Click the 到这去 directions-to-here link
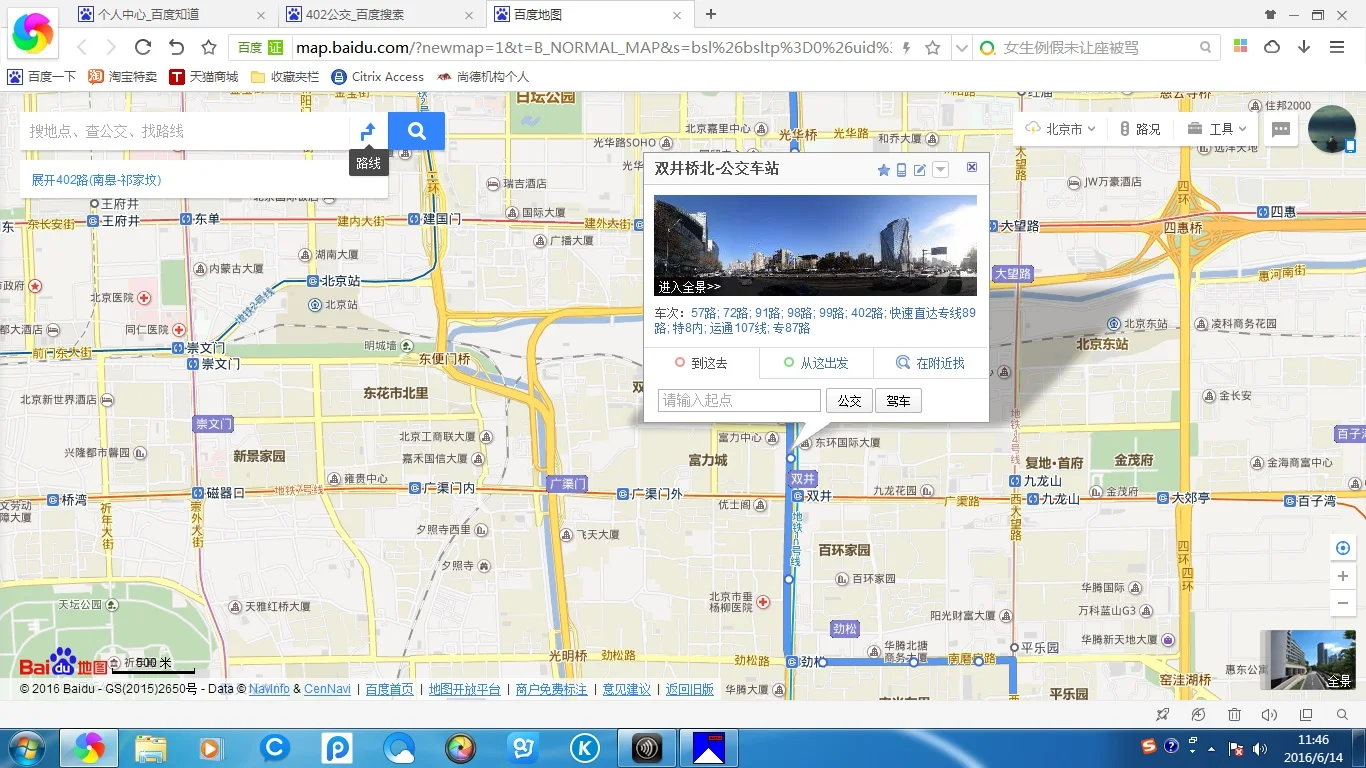 tap(703, 363)
